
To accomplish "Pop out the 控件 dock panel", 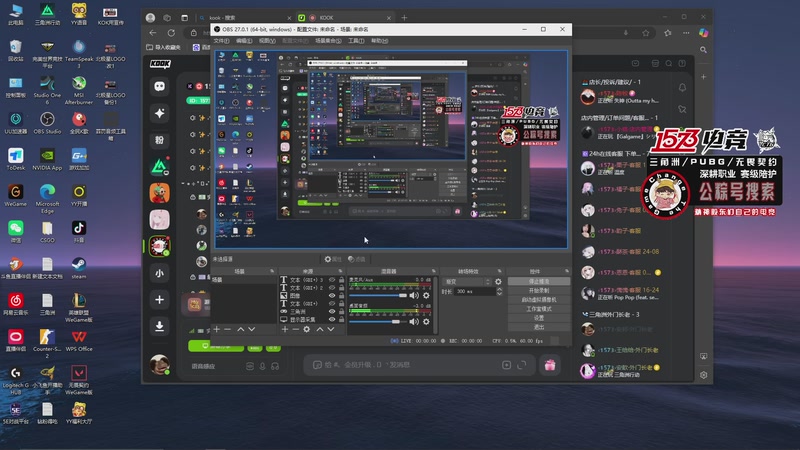I will [566, 271].
